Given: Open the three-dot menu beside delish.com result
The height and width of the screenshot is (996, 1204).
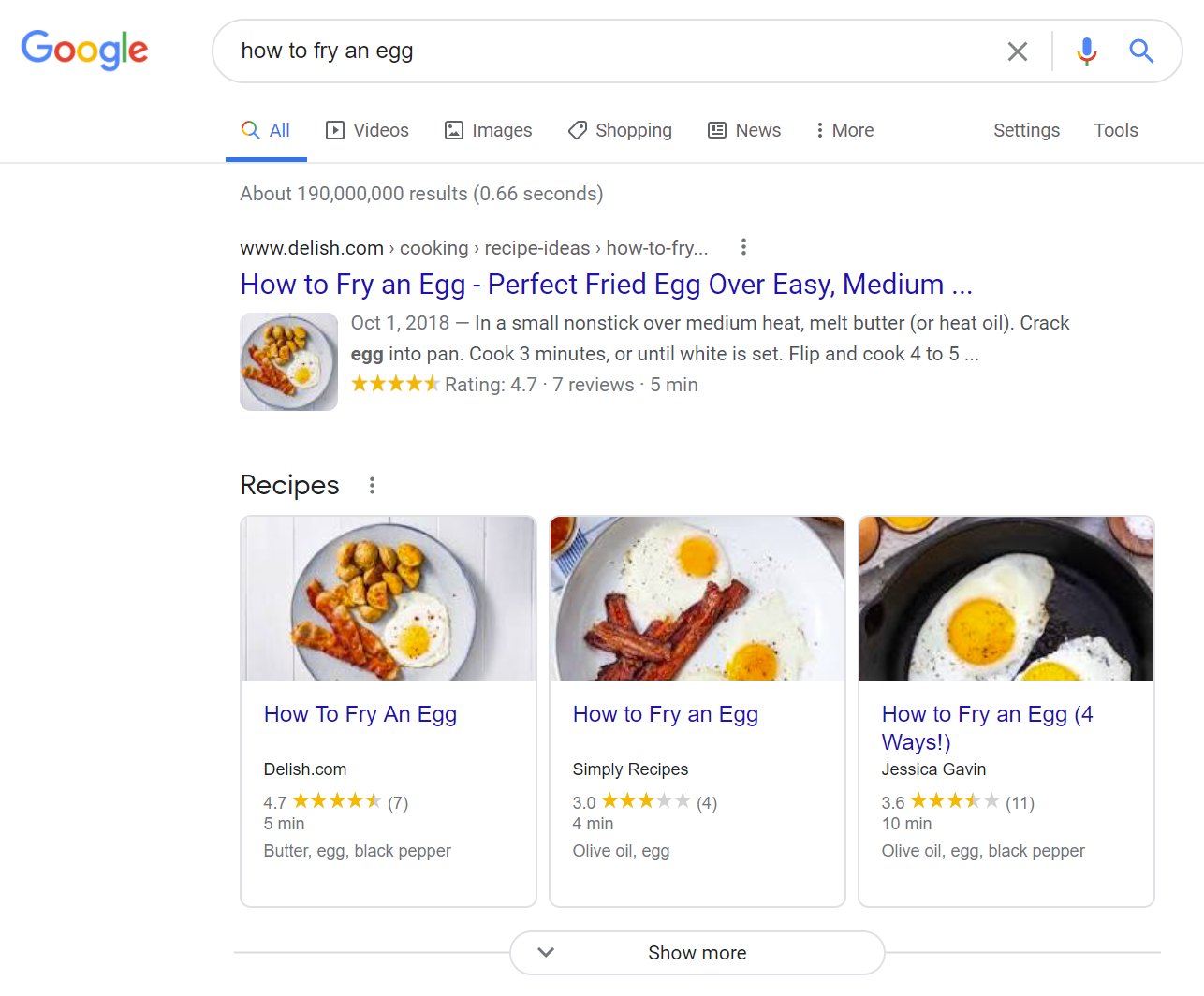Looking at the screenshot, I should [743, 247].
